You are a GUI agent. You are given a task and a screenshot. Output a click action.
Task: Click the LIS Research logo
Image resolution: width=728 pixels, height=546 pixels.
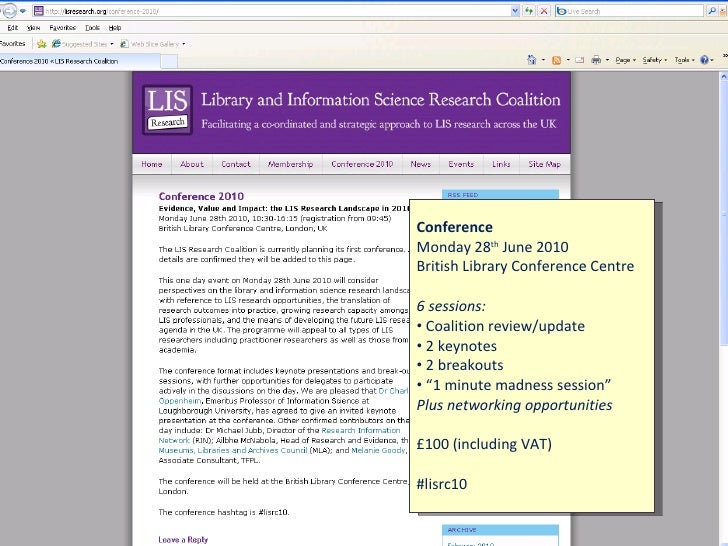click(167, 110)
